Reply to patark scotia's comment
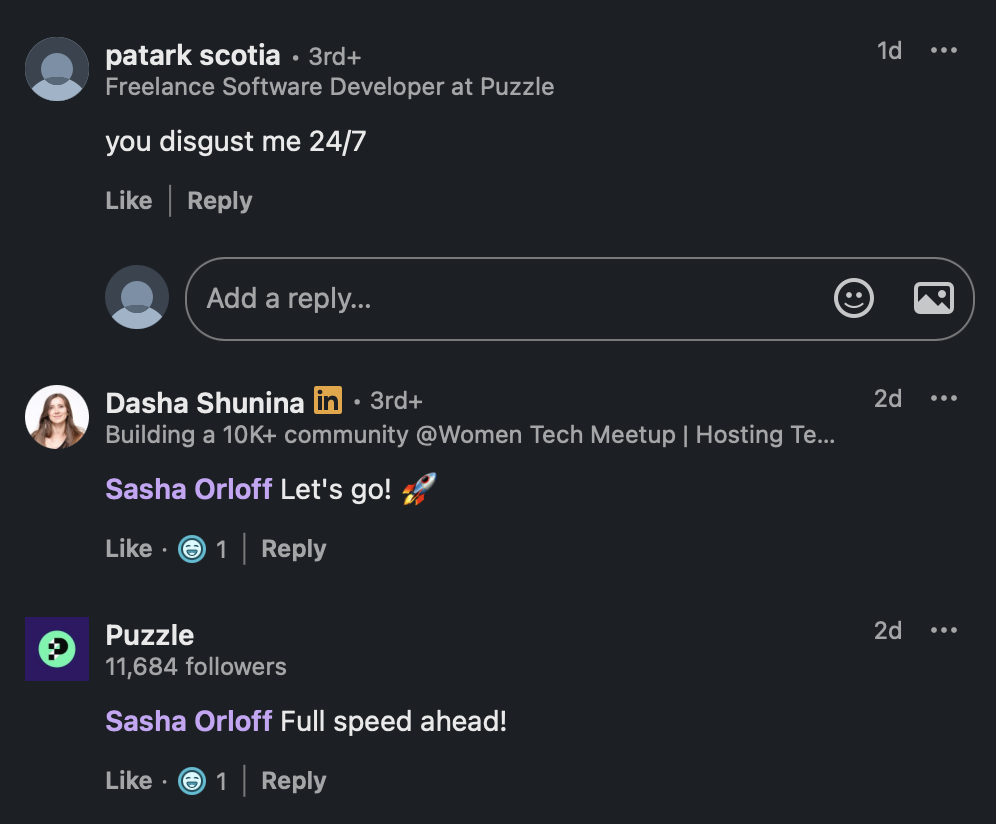 (x=219, y=201)
